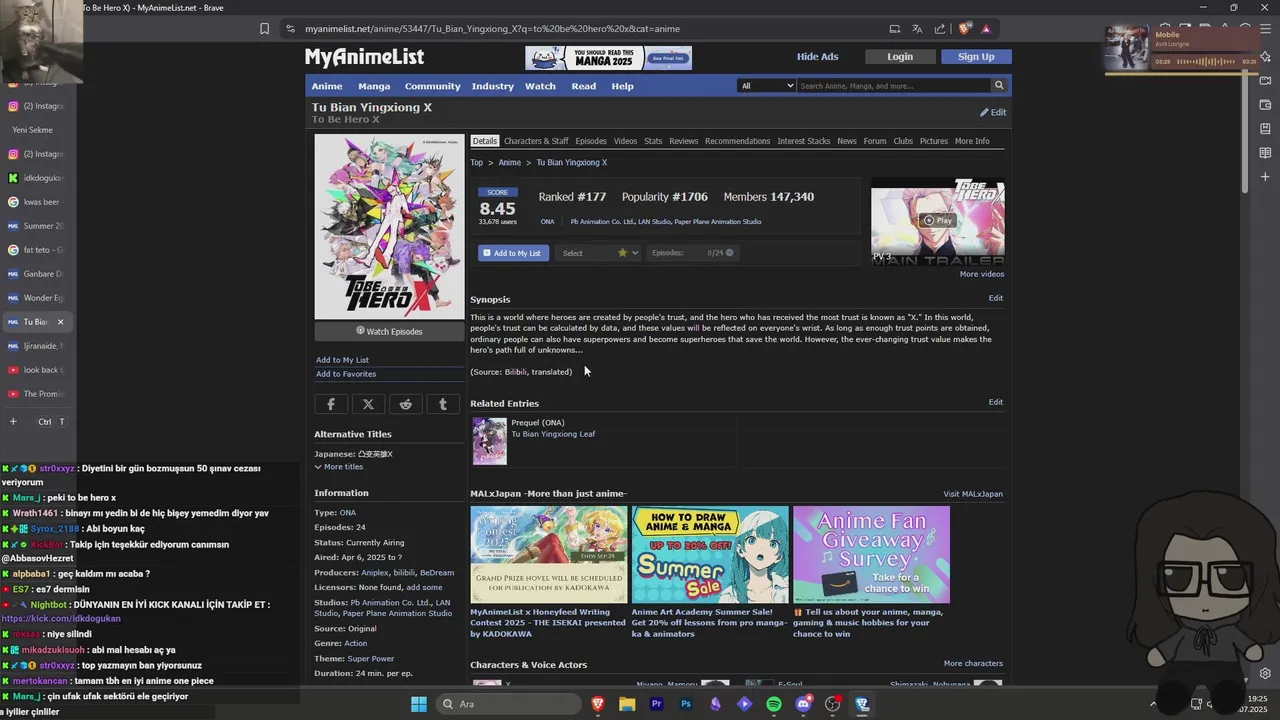Share the page on Reddit
The image size is (1280, 720).
tap(405, 404)
